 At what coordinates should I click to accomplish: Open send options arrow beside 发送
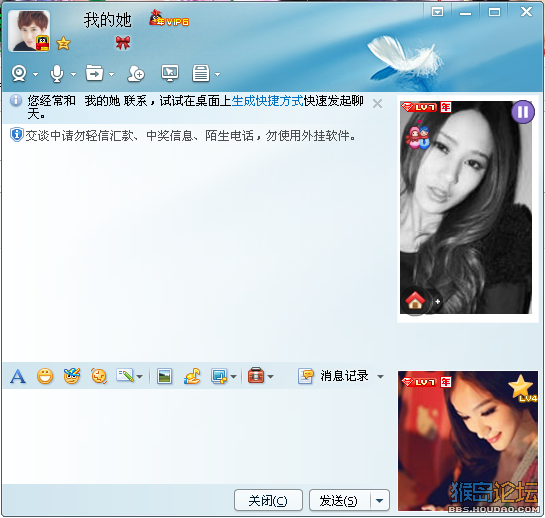(x=380, y=501)
